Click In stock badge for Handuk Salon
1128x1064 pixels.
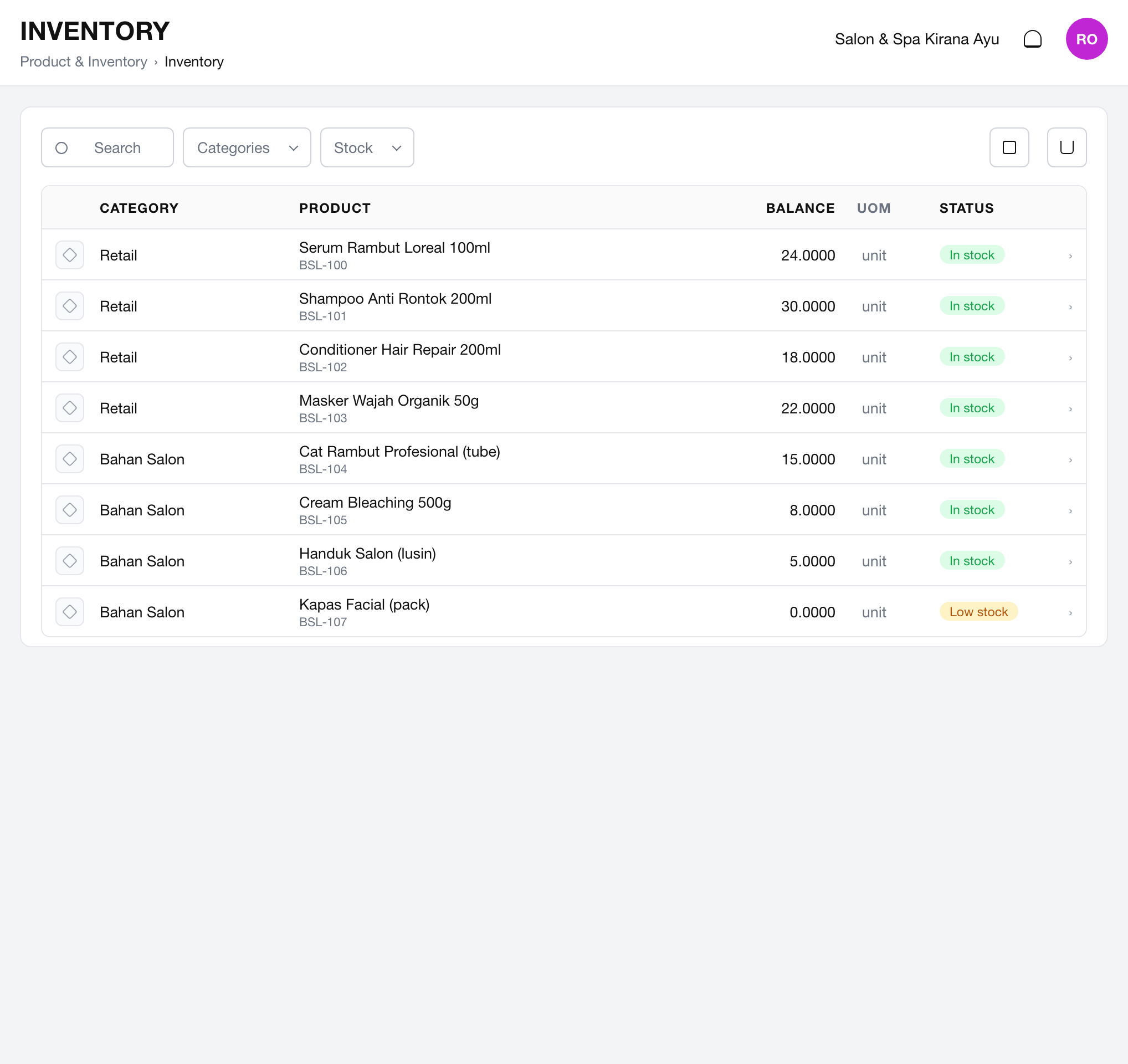pos(971,561)
